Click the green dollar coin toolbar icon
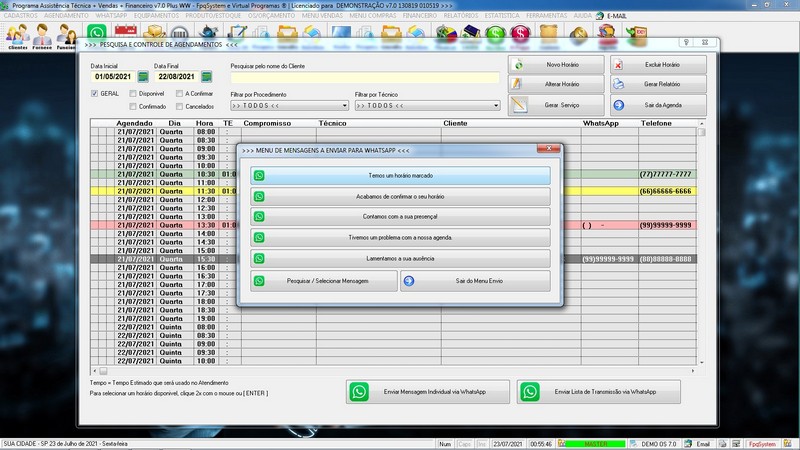This screenshot has width=800, height=450. click(x=495, y=34)
